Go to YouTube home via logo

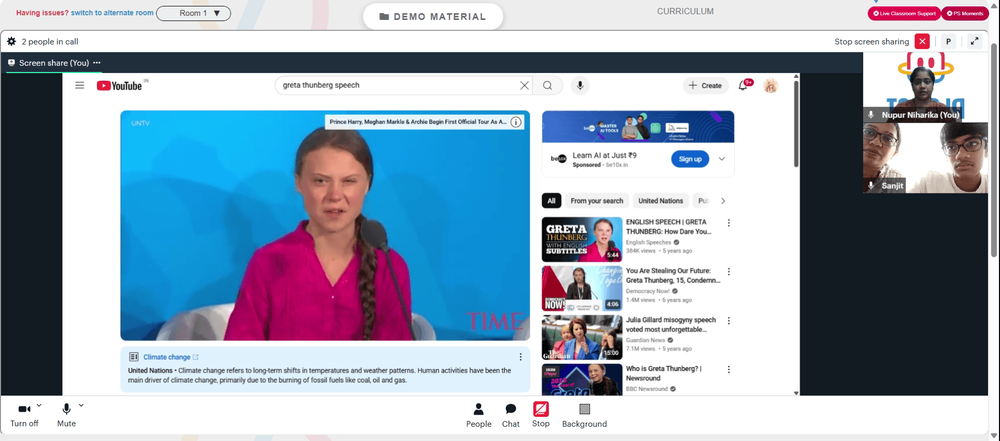click(x=120, y=86)
